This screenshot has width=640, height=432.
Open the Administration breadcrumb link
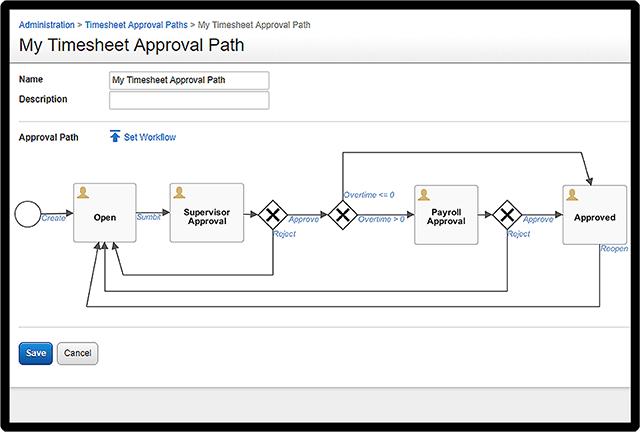coord(47,25)
